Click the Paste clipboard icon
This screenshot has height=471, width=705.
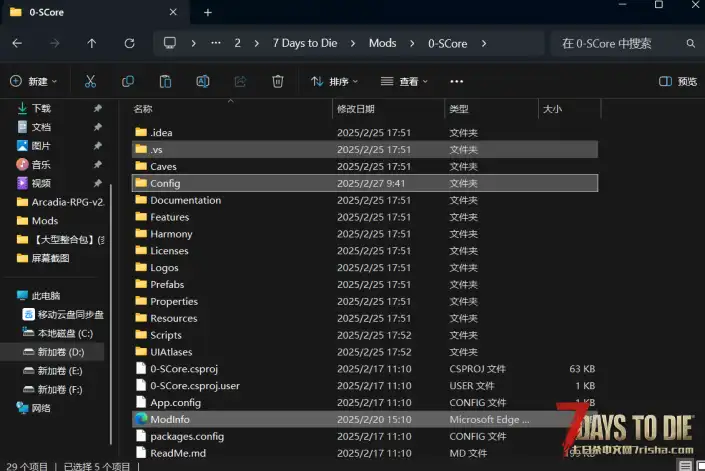(x=165, y=81)
